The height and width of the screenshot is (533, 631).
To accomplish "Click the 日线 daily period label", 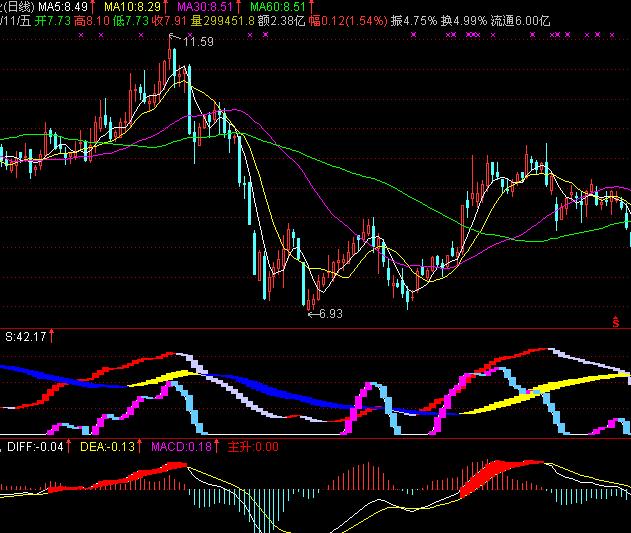I will click(x=18, y=7).
